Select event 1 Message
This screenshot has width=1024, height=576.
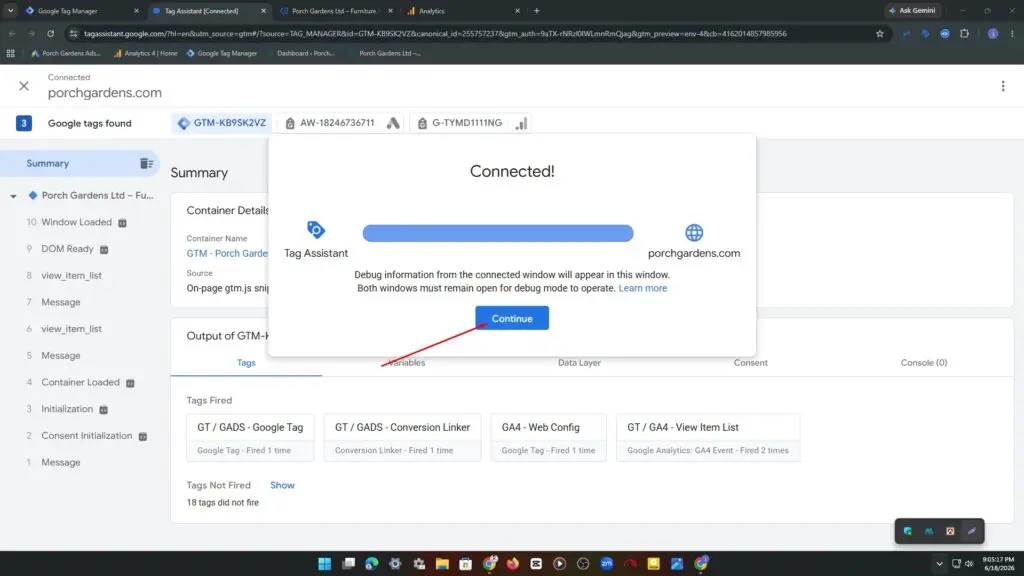coord(61,462)
